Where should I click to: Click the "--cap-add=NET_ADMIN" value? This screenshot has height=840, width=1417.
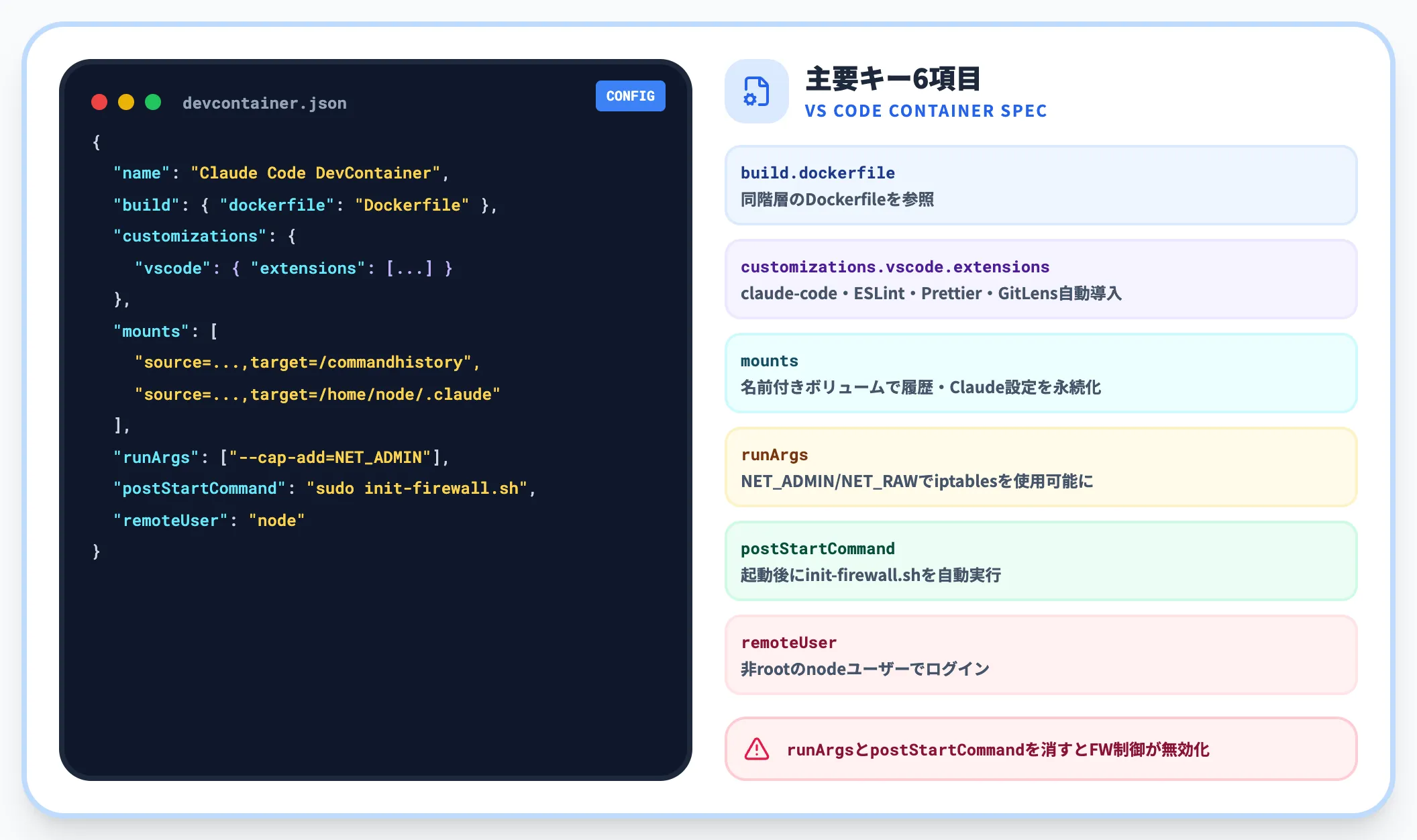coord(330,458)
